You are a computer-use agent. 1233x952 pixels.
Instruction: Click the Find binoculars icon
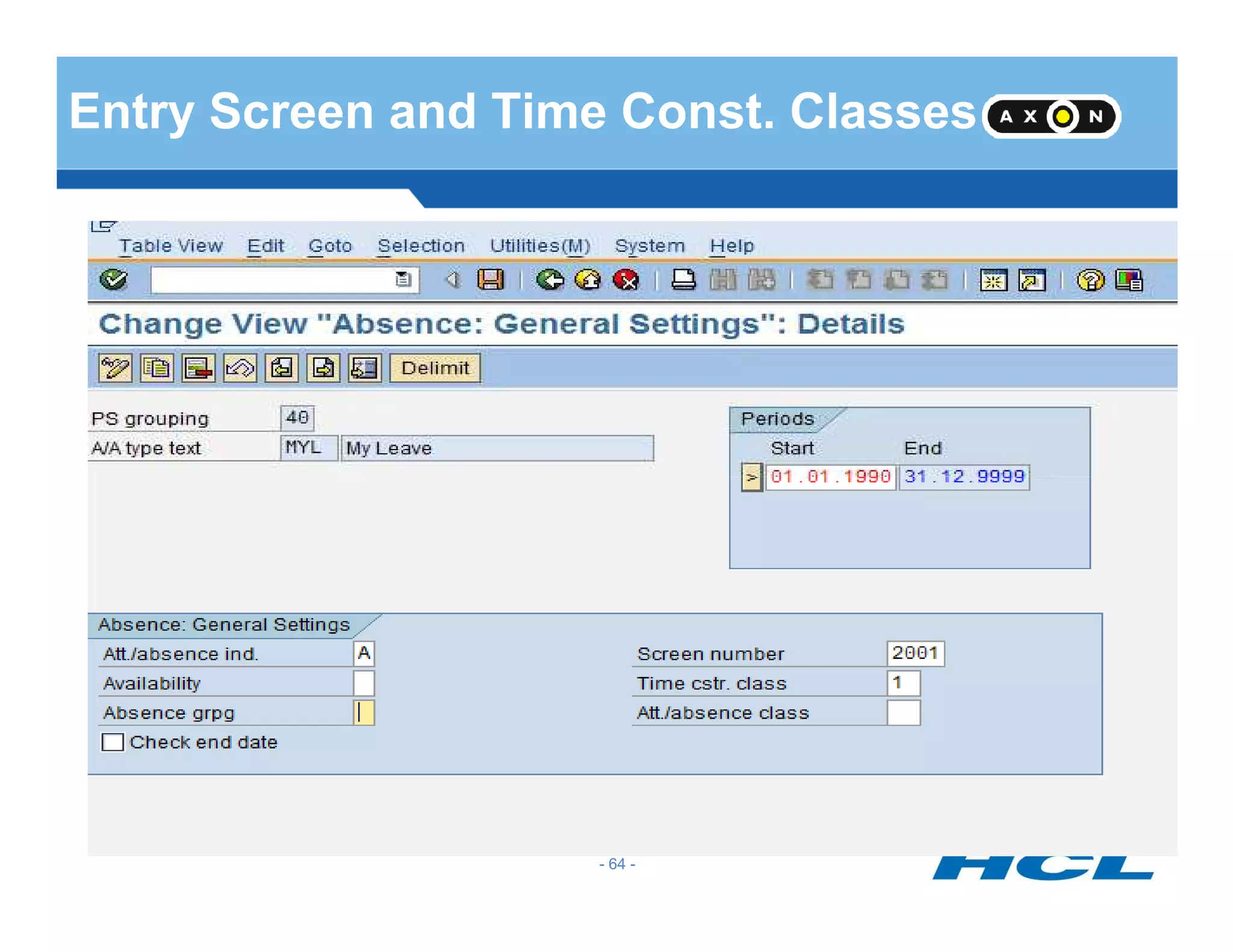[x=722, y=280]
